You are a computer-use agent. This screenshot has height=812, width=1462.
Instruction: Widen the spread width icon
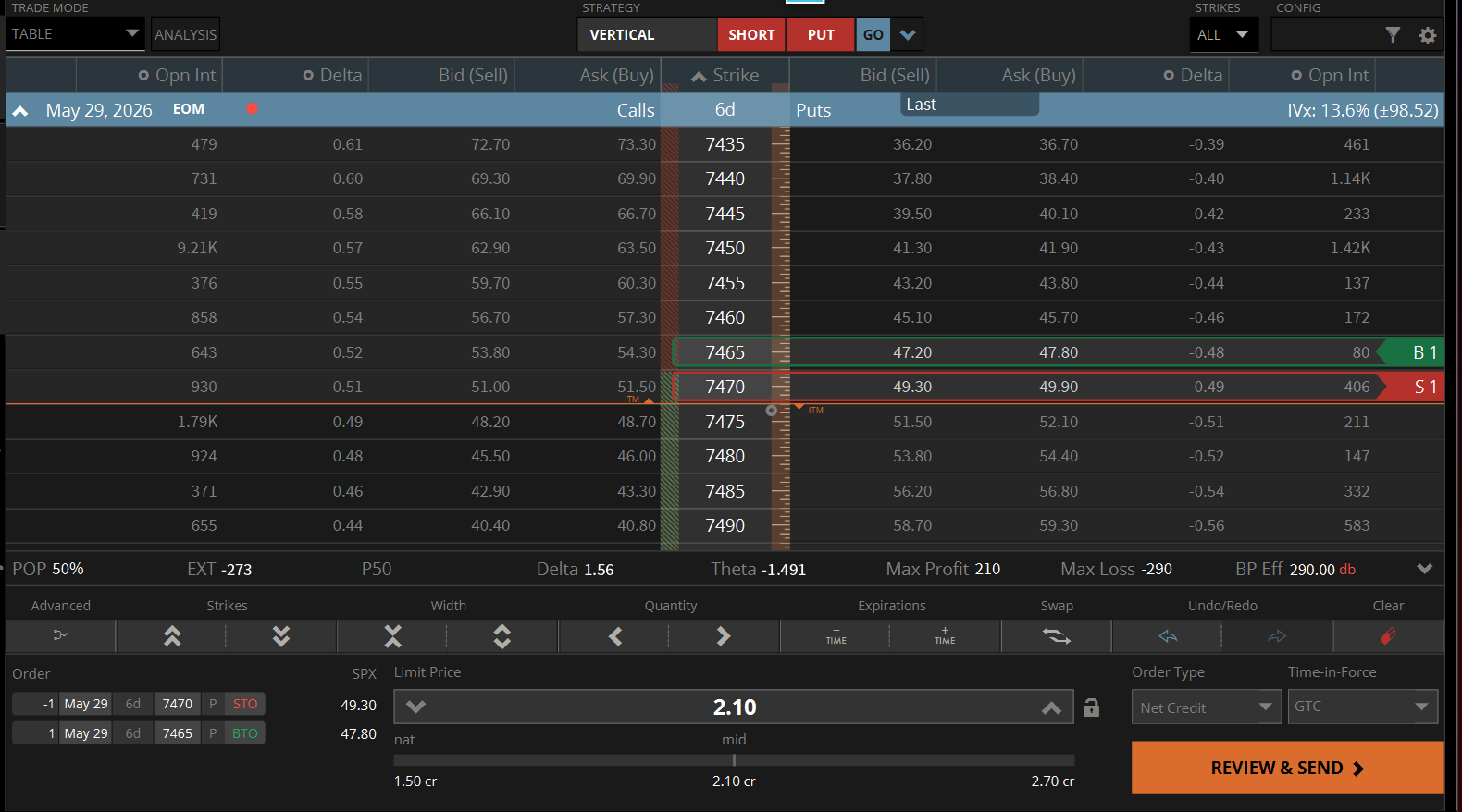[502, 635]
